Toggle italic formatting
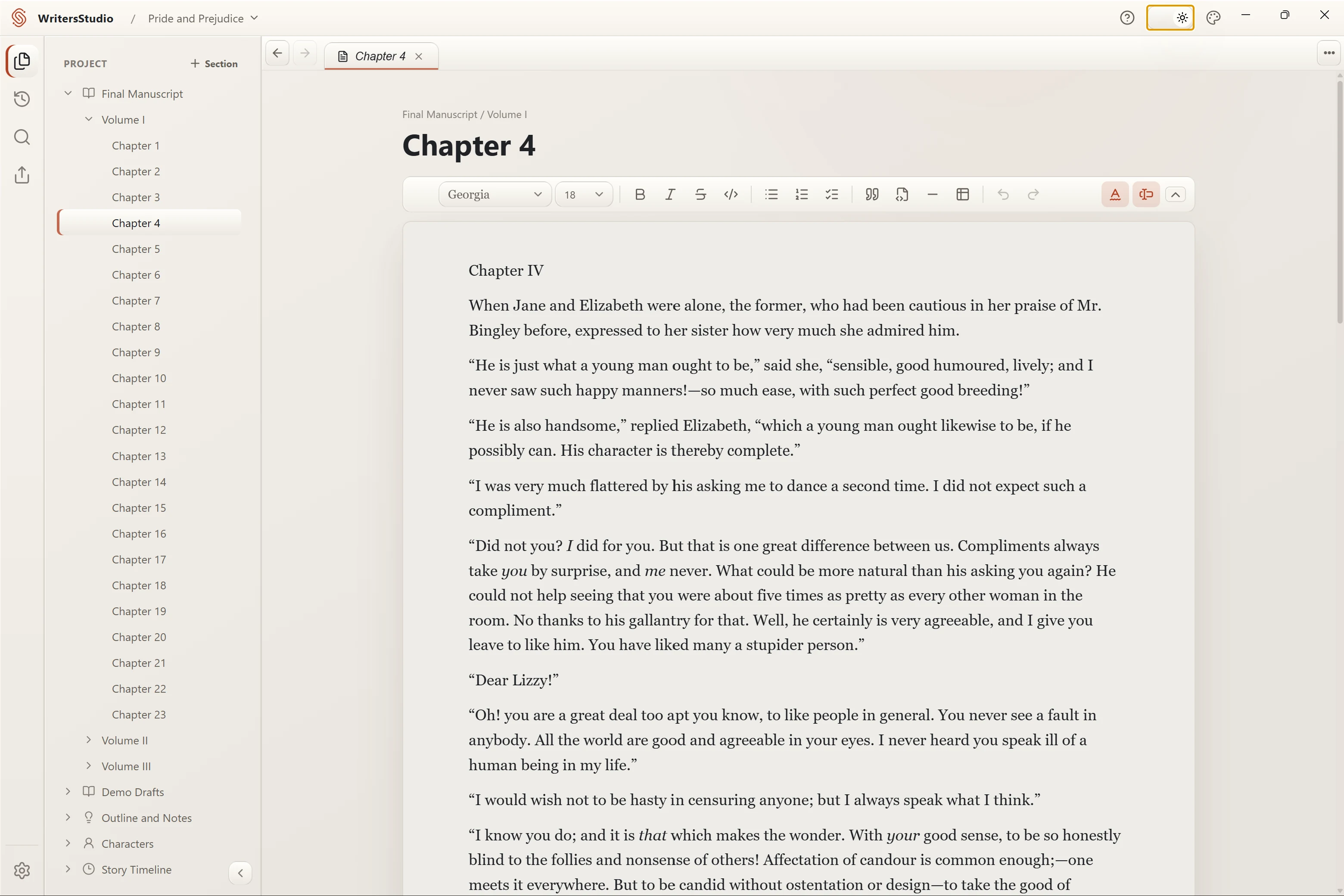 pyautogui.click(x=670, y=194)
